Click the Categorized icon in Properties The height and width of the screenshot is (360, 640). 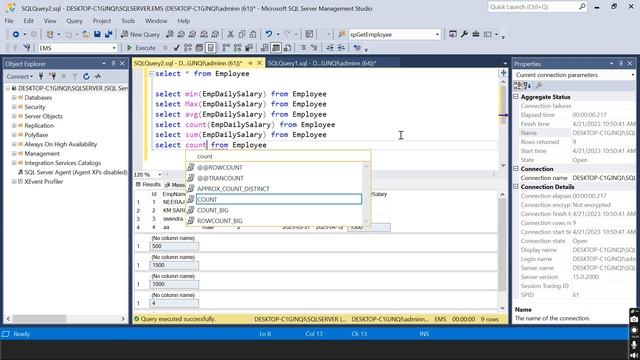click(x=518, y=85)
